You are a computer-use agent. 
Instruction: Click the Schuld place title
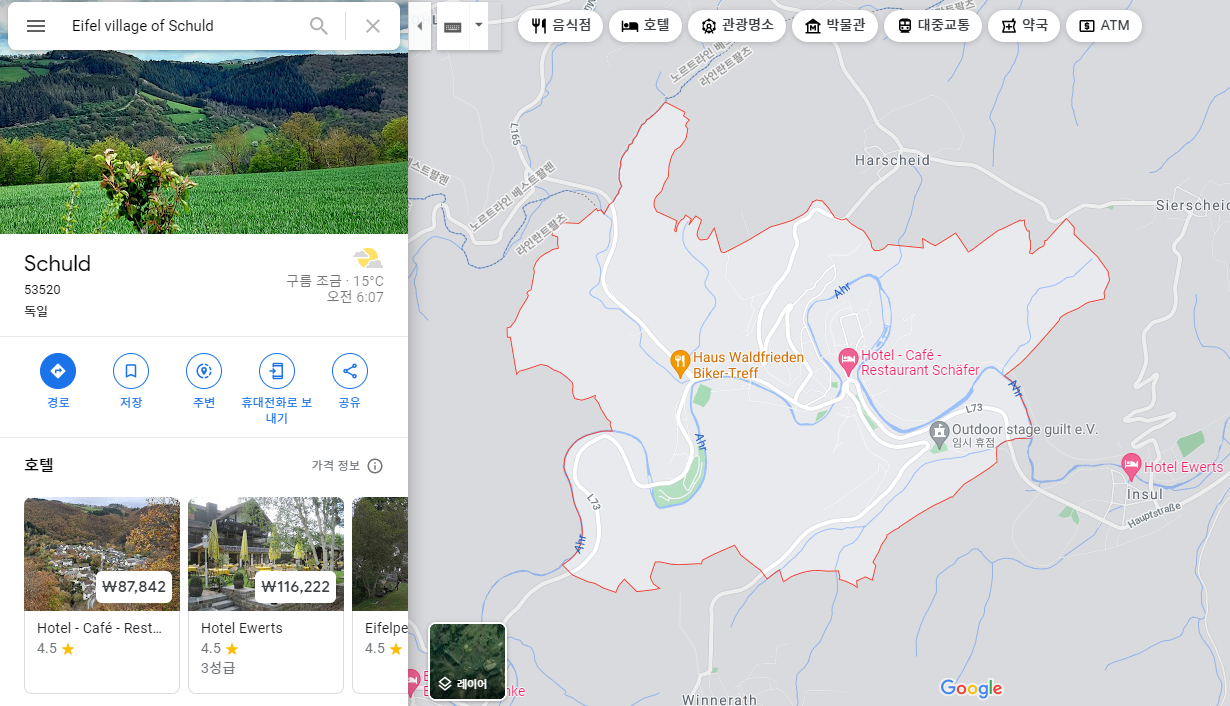pyautogui.click(x=57, y=264)
